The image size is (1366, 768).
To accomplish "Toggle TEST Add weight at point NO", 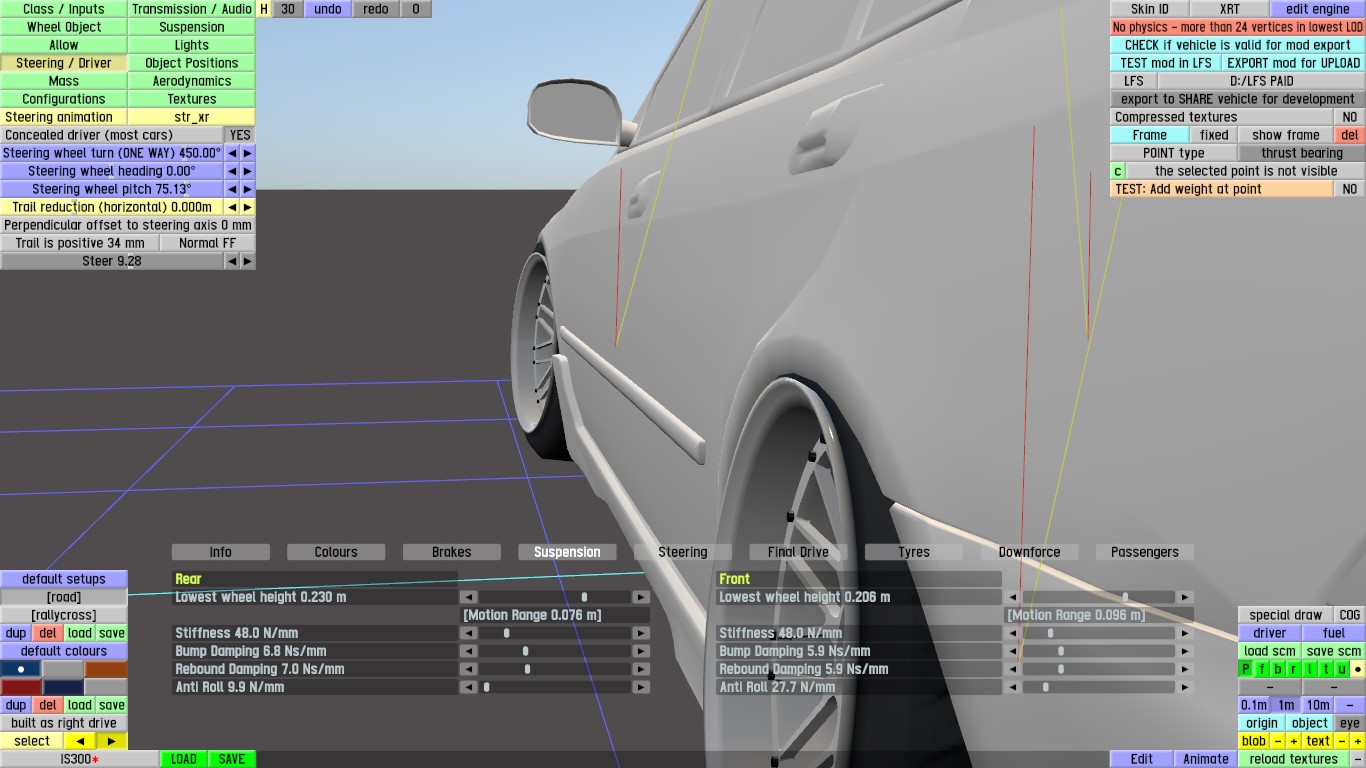I will [1350, 189].
